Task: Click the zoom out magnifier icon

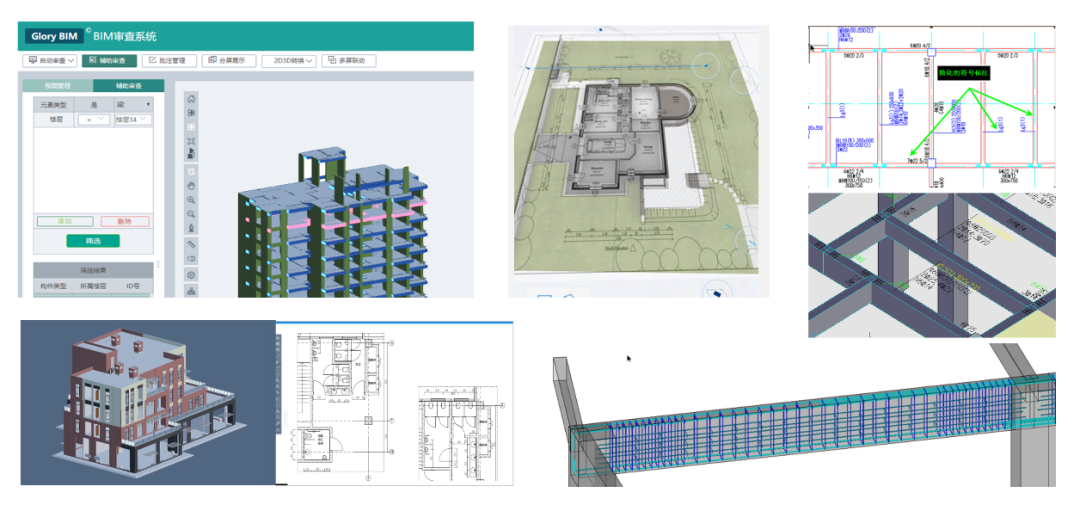Action: pyautogui.click(x=192, y=214)
